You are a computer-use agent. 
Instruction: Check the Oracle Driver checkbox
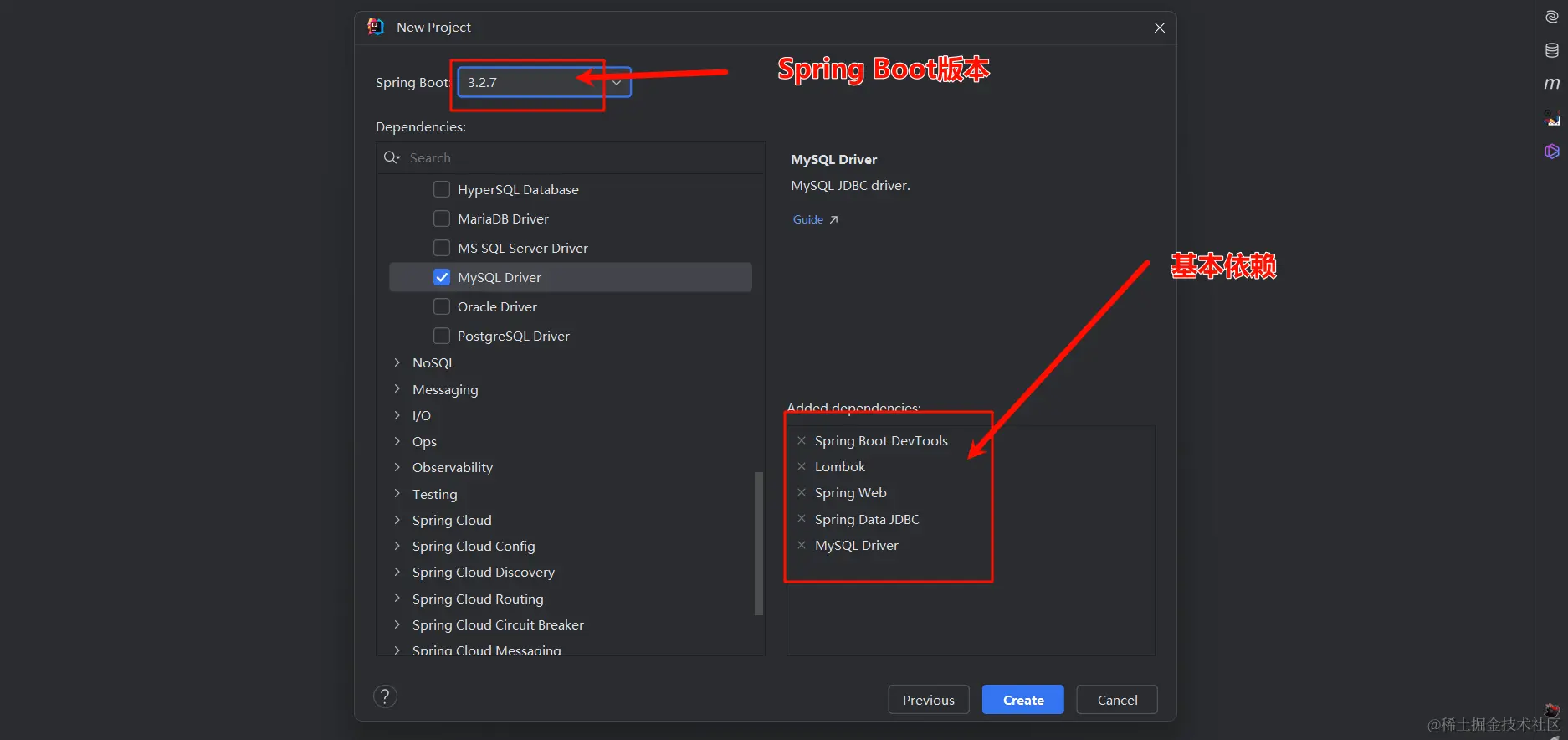click(x=442, y=306)
